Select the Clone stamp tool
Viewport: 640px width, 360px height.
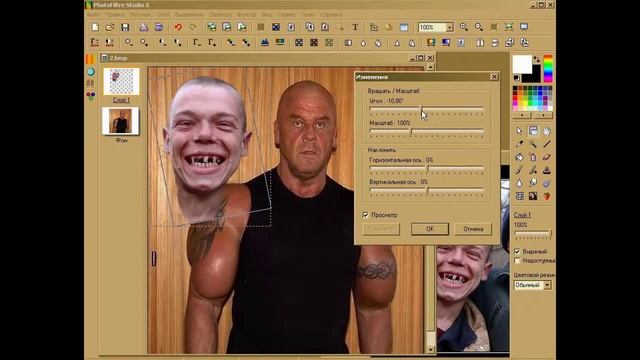coord(547,170)
